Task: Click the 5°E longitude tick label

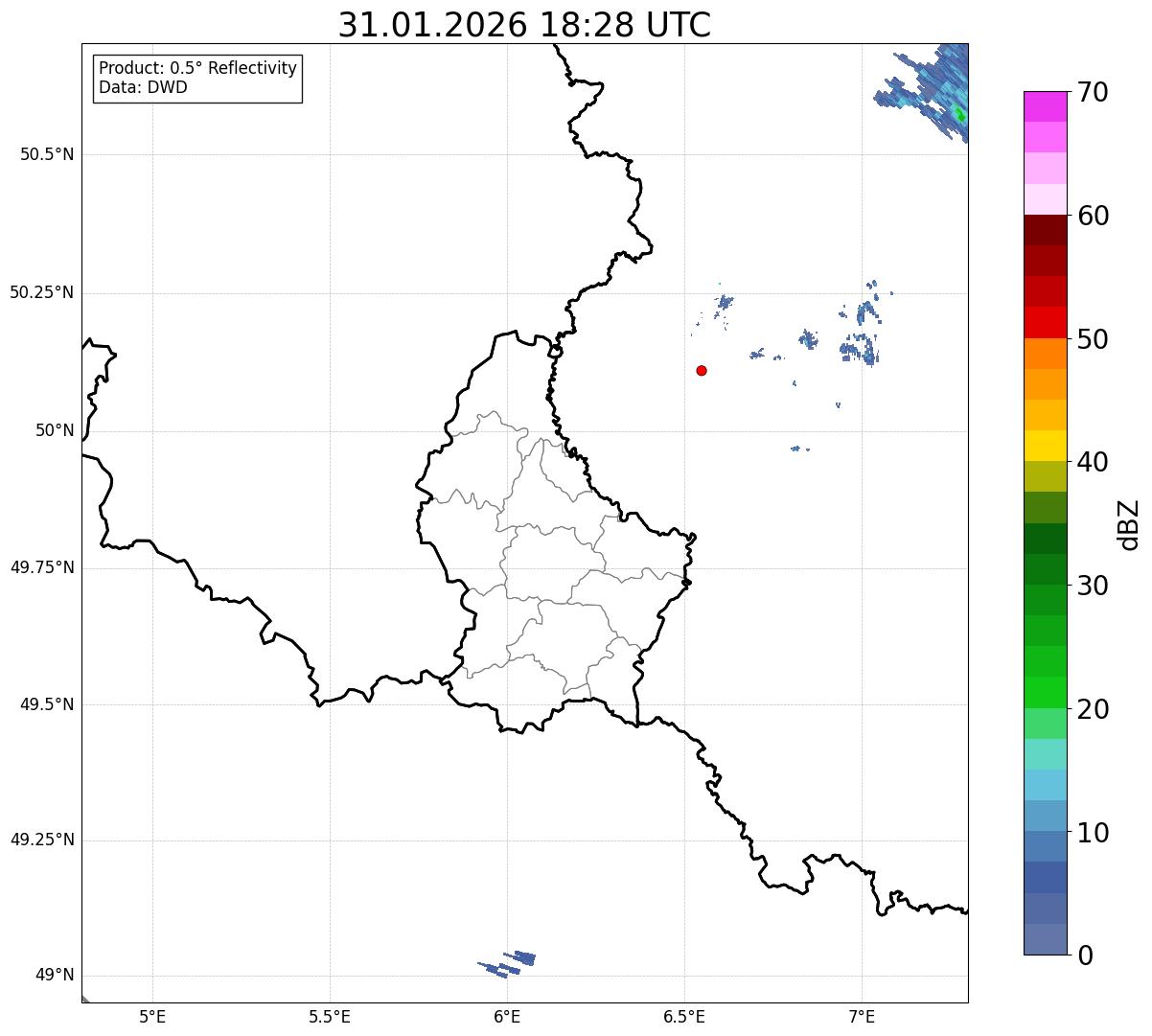Action: coord(152,1017)
